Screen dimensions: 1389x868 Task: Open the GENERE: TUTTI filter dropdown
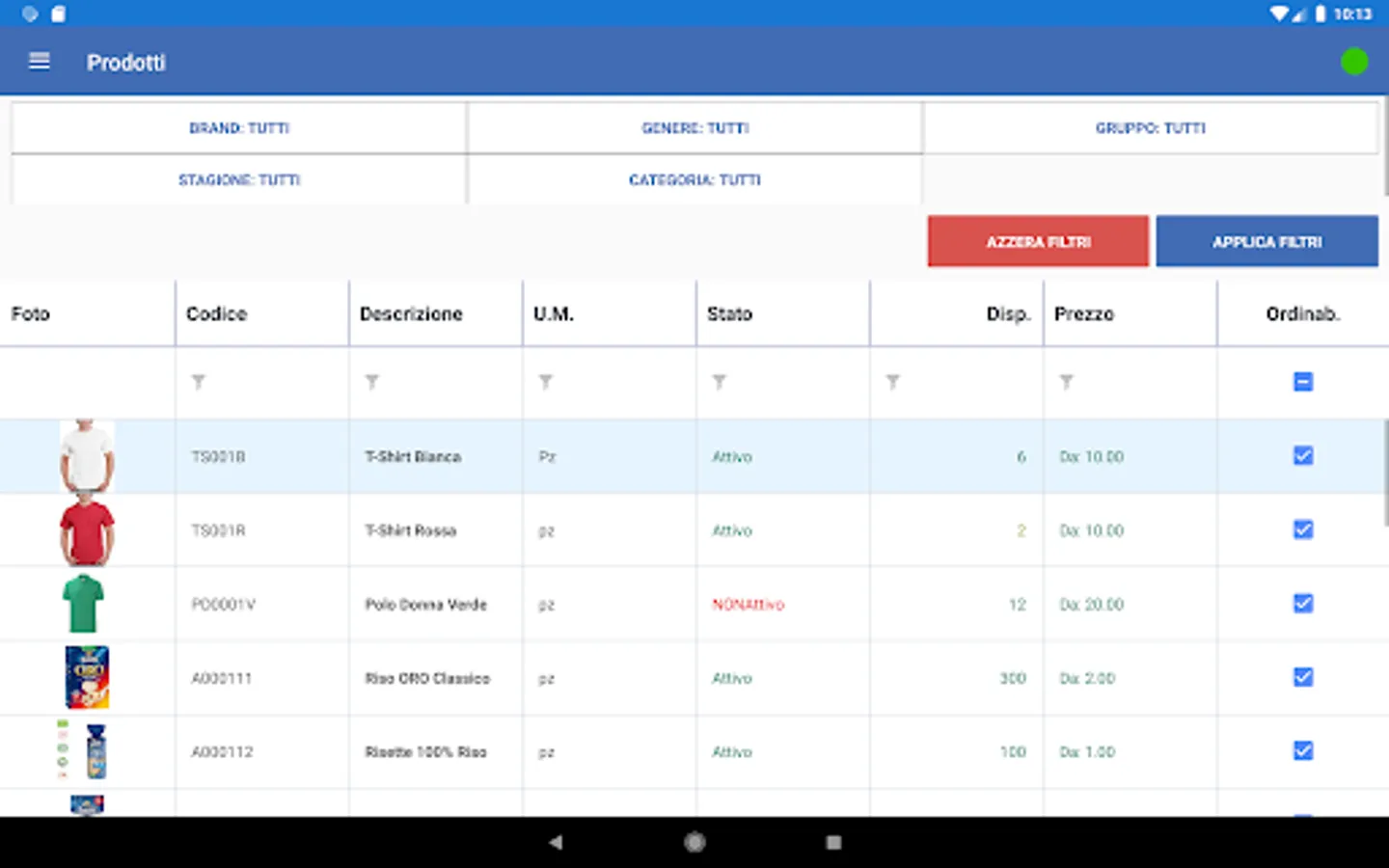pyautogui.click(x=695, y=128)
